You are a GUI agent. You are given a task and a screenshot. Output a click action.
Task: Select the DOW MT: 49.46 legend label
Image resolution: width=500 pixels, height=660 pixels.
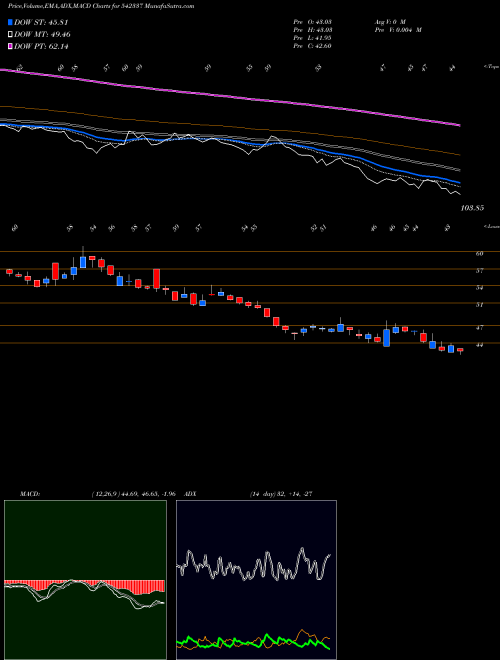click(x=42, y=35)
